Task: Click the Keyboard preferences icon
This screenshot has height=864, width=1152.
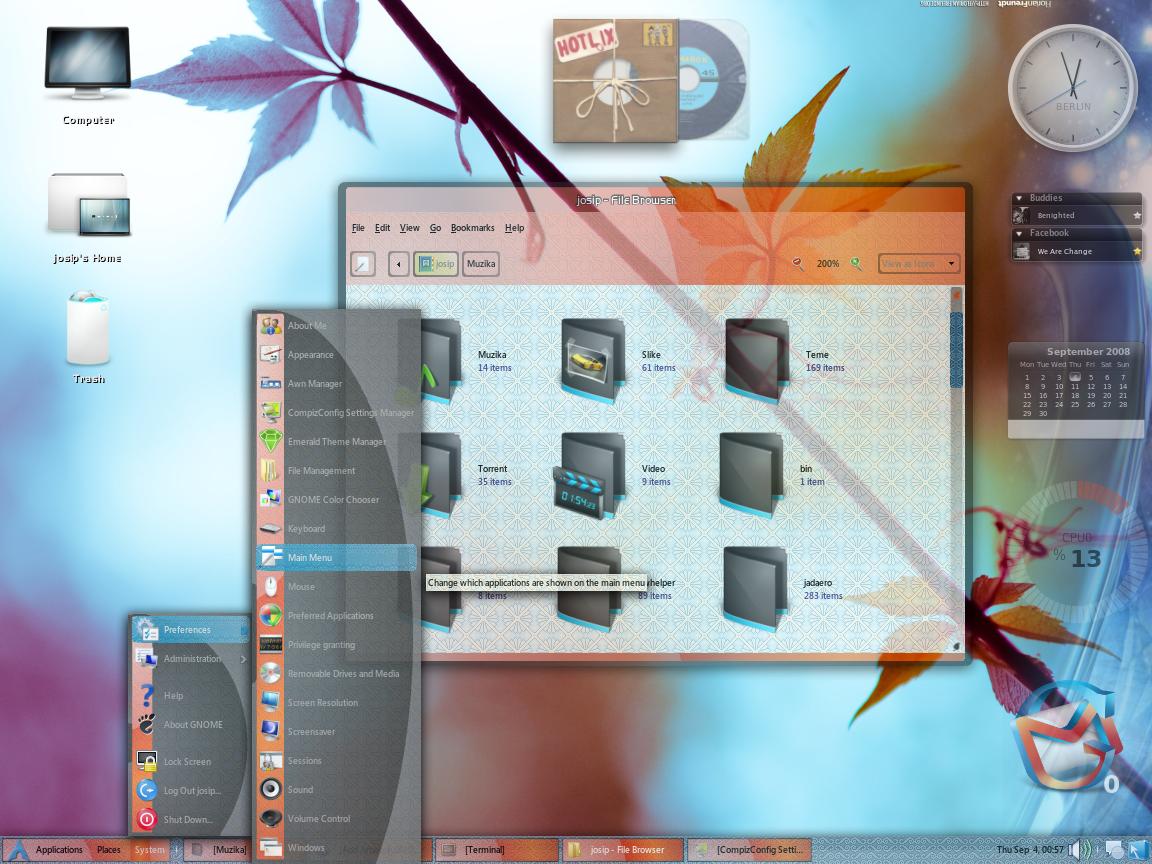Action: click(x=270, y=529)
